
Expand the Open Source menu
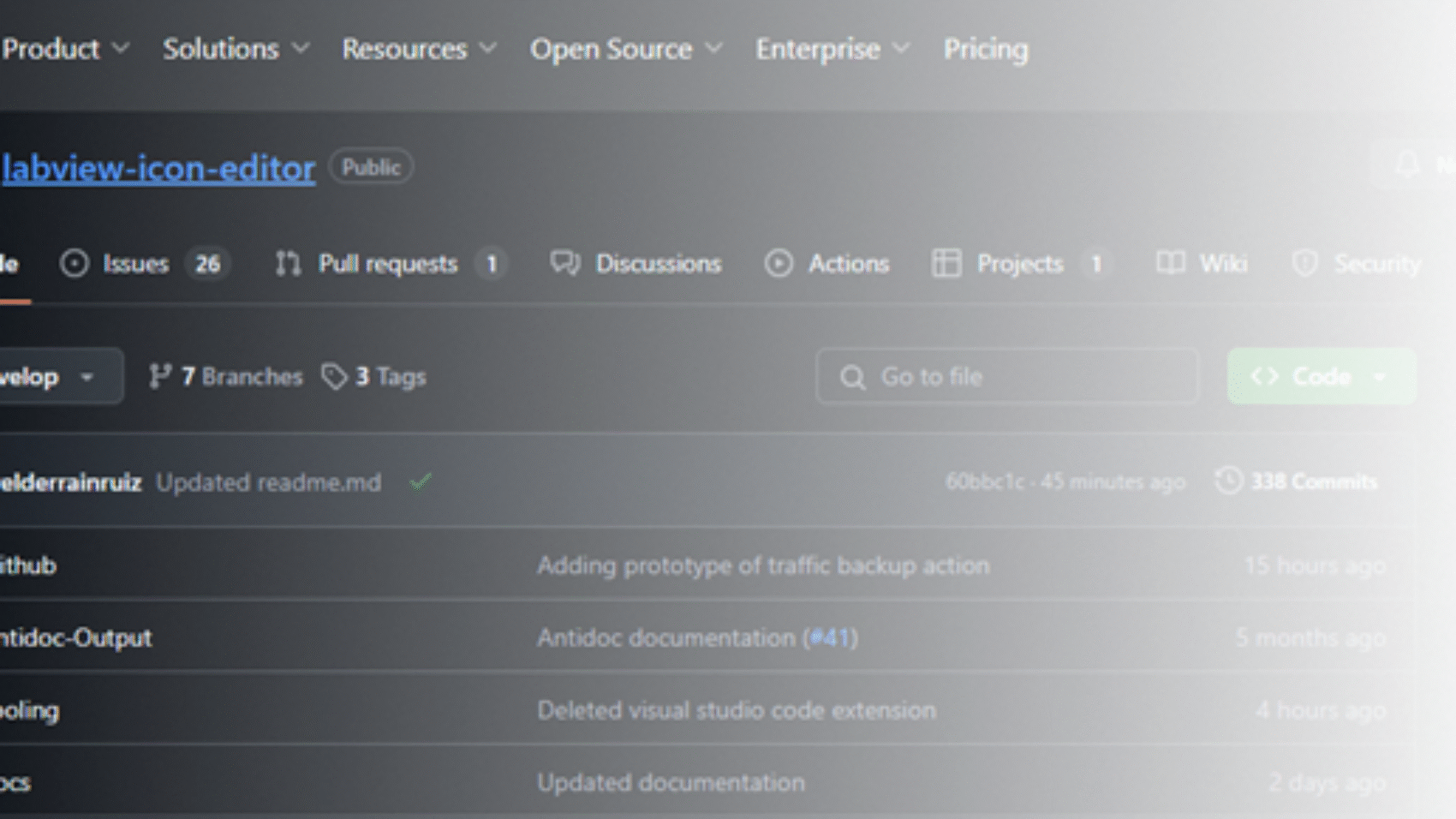coord(626,49)
